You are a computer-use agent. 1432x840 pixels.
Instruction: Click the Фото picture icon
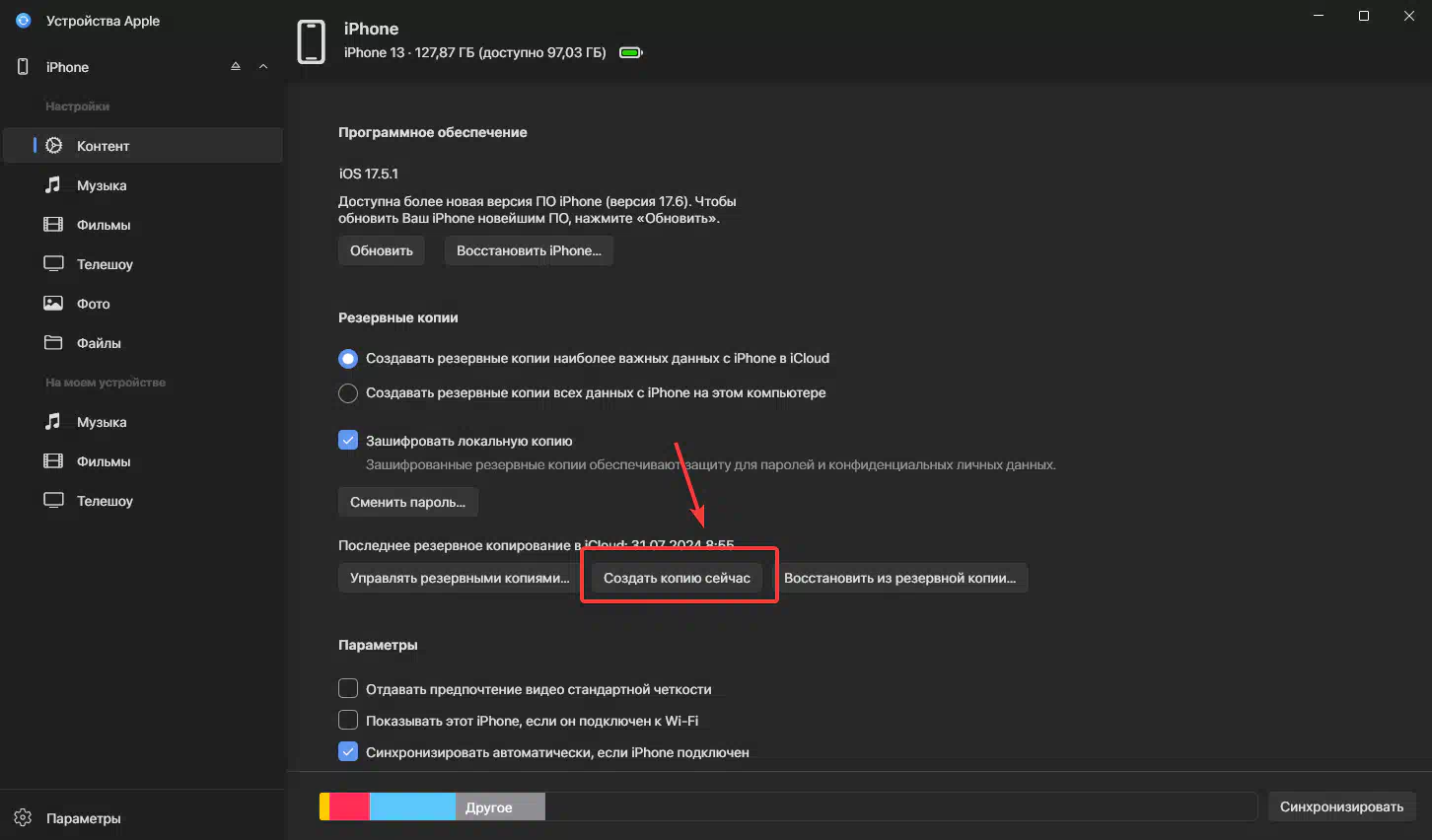point(53,303)
